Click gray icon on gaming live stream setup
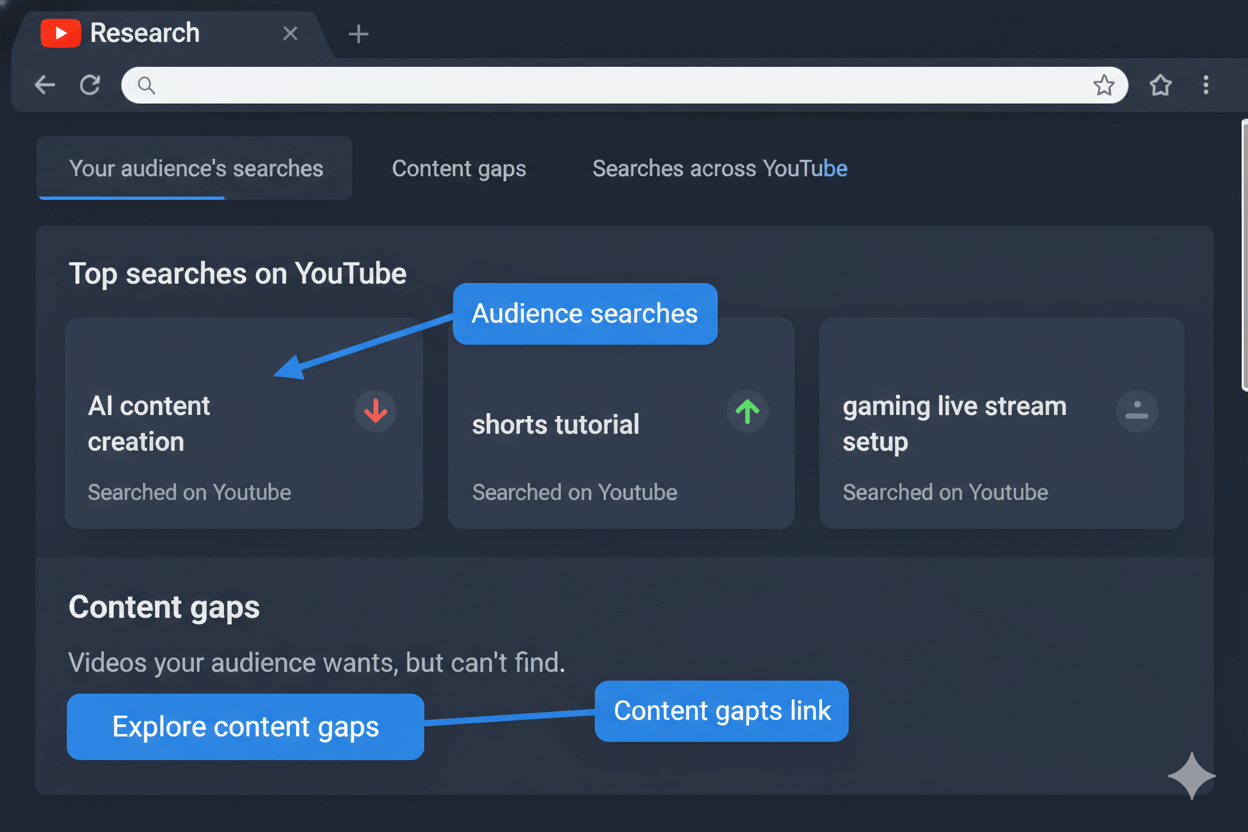 [x=1136, y=411]
